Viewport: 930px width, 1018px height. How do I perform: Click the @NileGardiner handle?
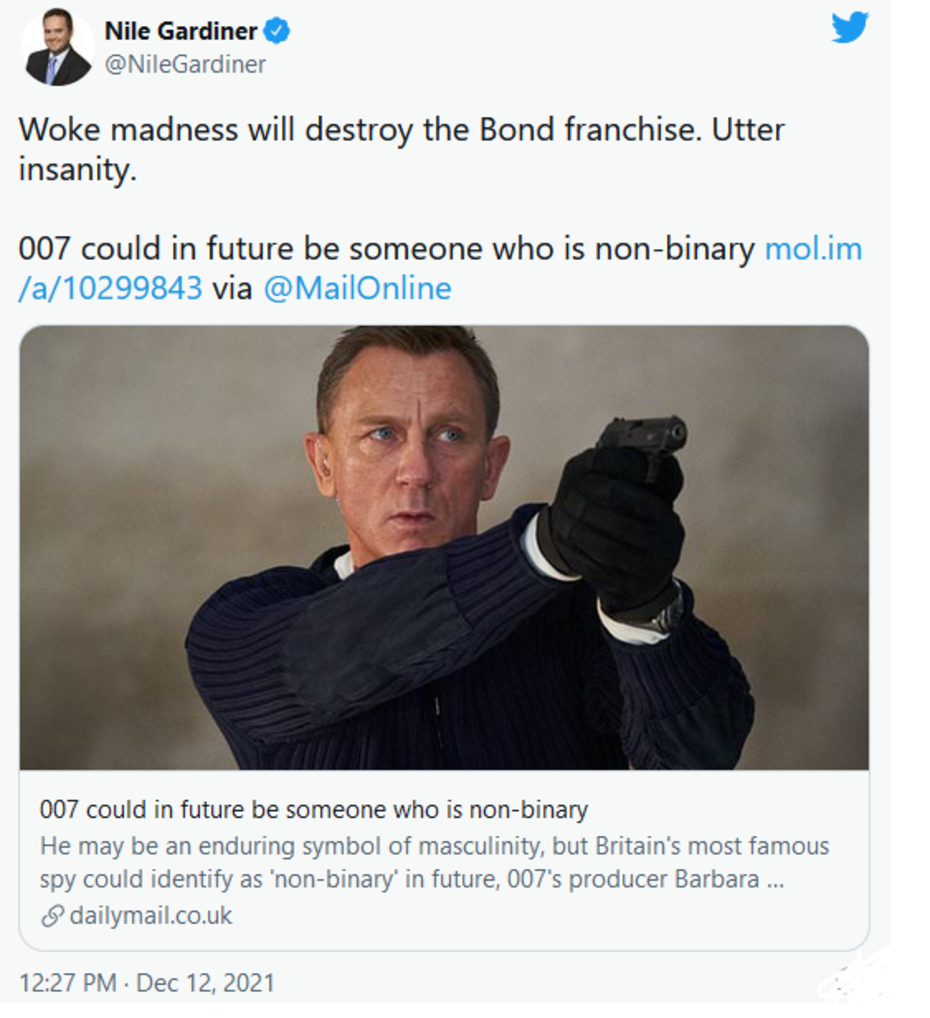tap(185, 64)
